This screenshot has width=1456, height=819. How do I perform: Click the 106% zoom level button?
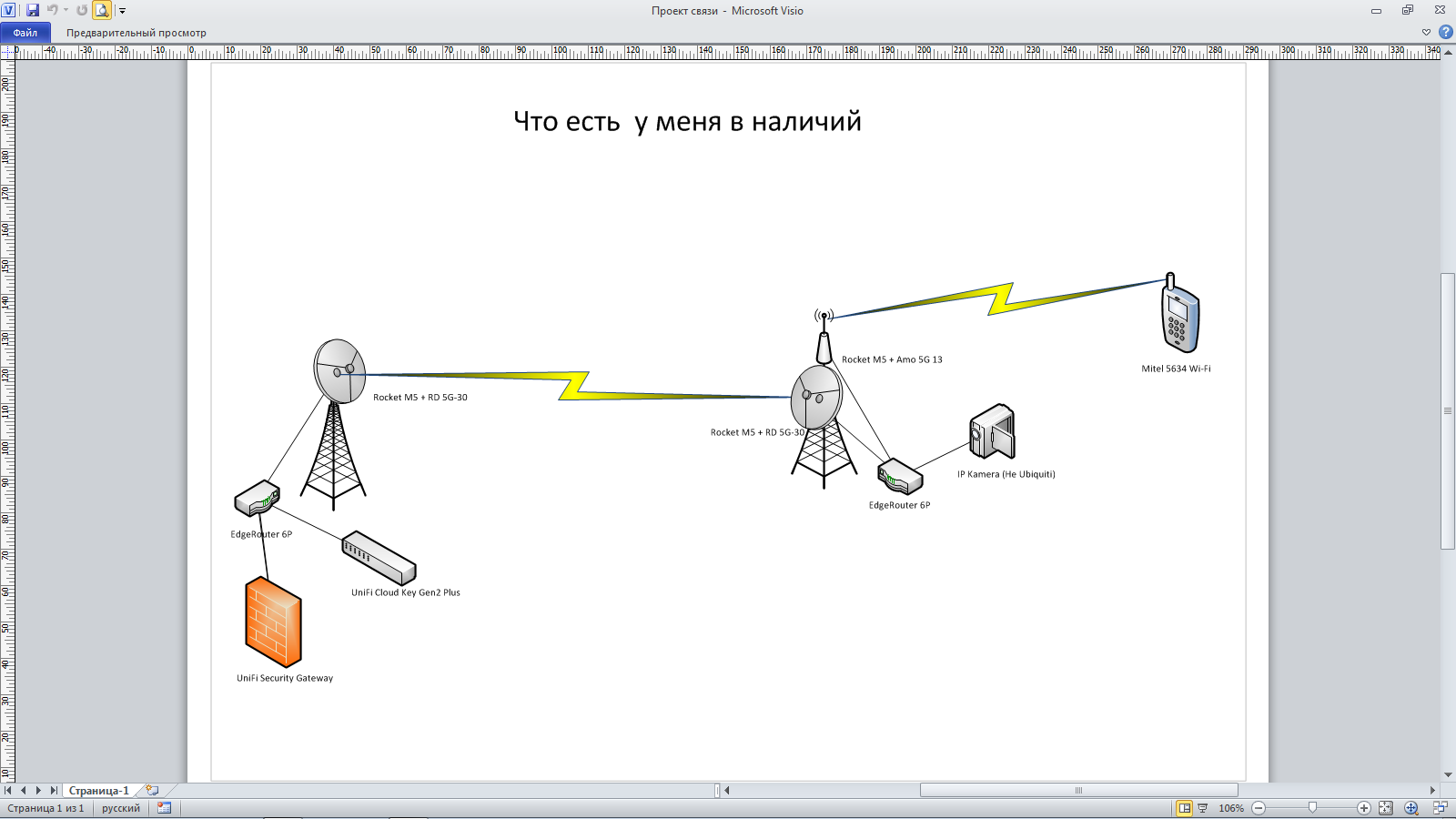coord(1231,808)
